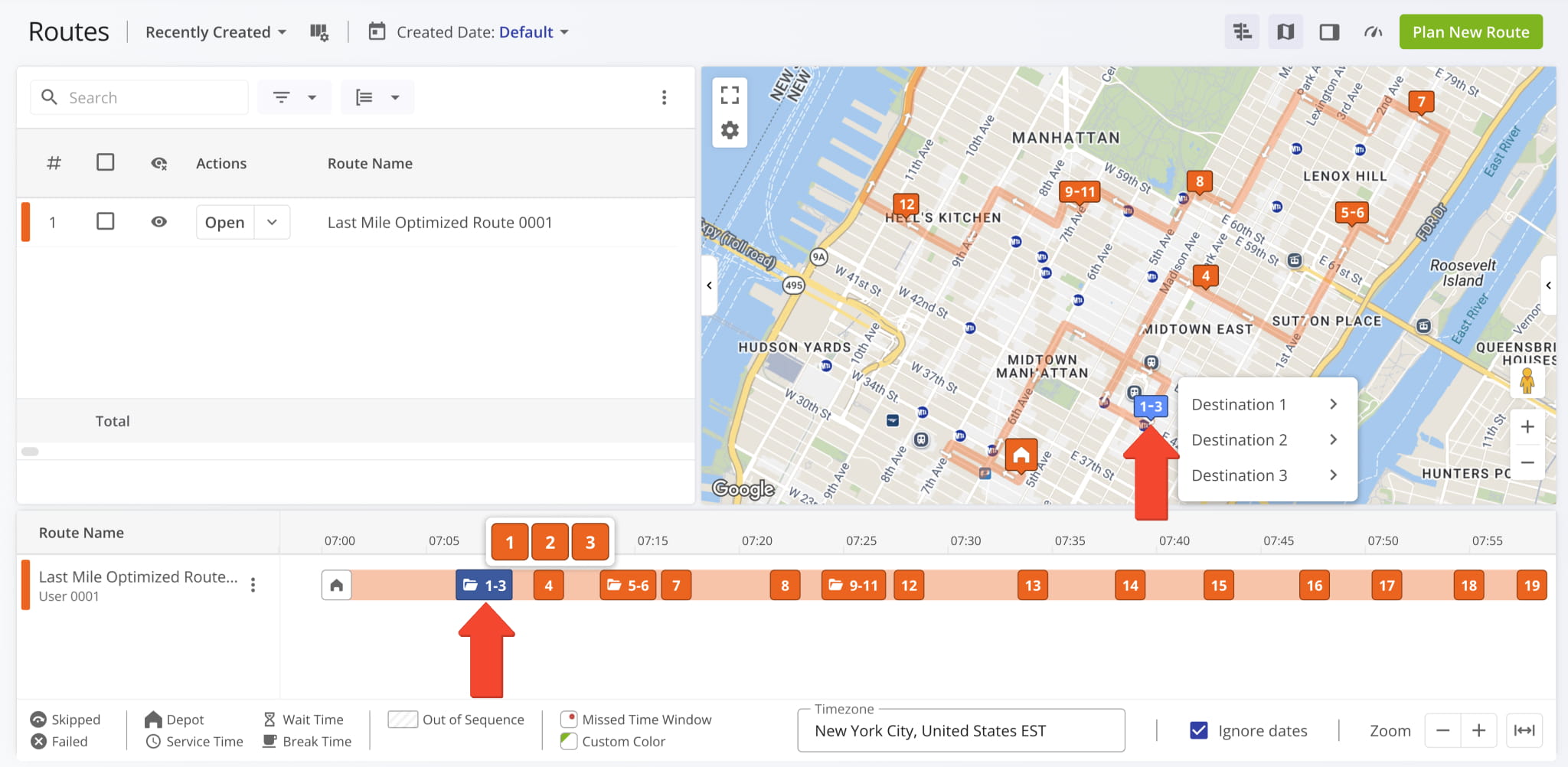Switch to the routes list view icon

pyautogui.click(x=1241, y=31)
